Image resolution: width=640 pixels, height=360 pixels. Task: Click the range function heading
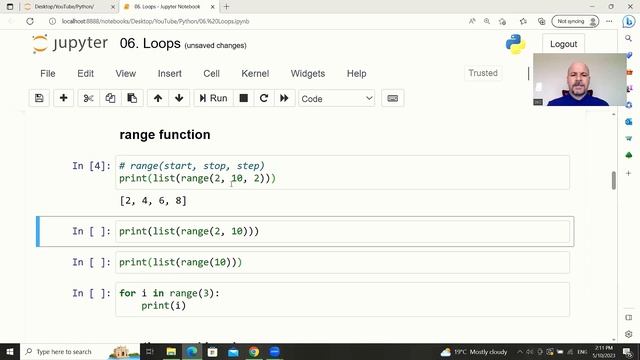(x=165, y=135)
